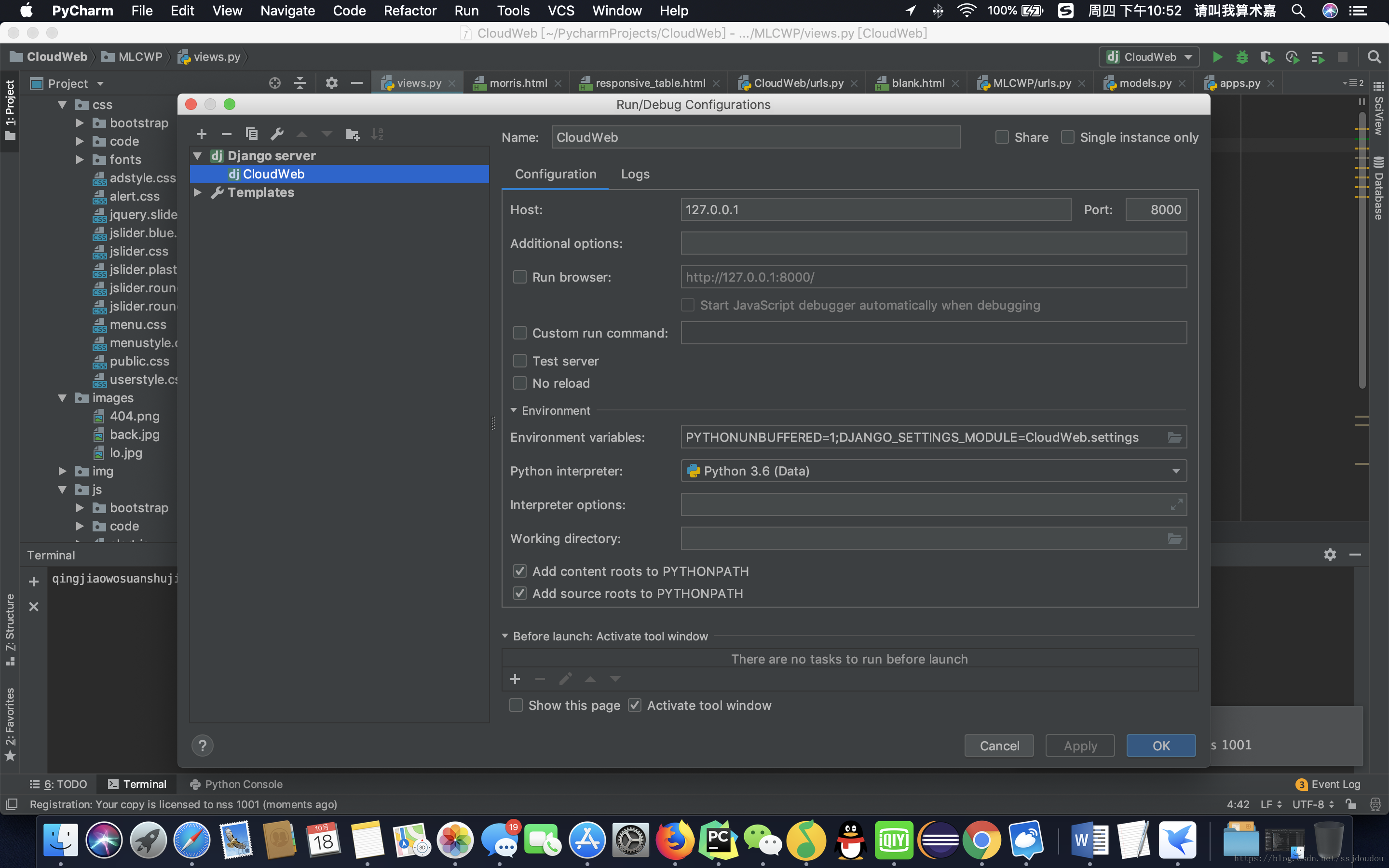Uncheck Activate tool window checkbox
Screen dimensions: 1389x868
point(634,705)
